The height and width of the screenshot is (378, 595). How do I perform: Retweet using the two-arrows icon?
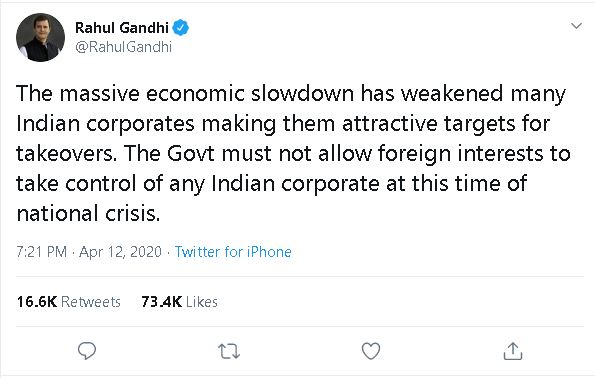point(229,351)
